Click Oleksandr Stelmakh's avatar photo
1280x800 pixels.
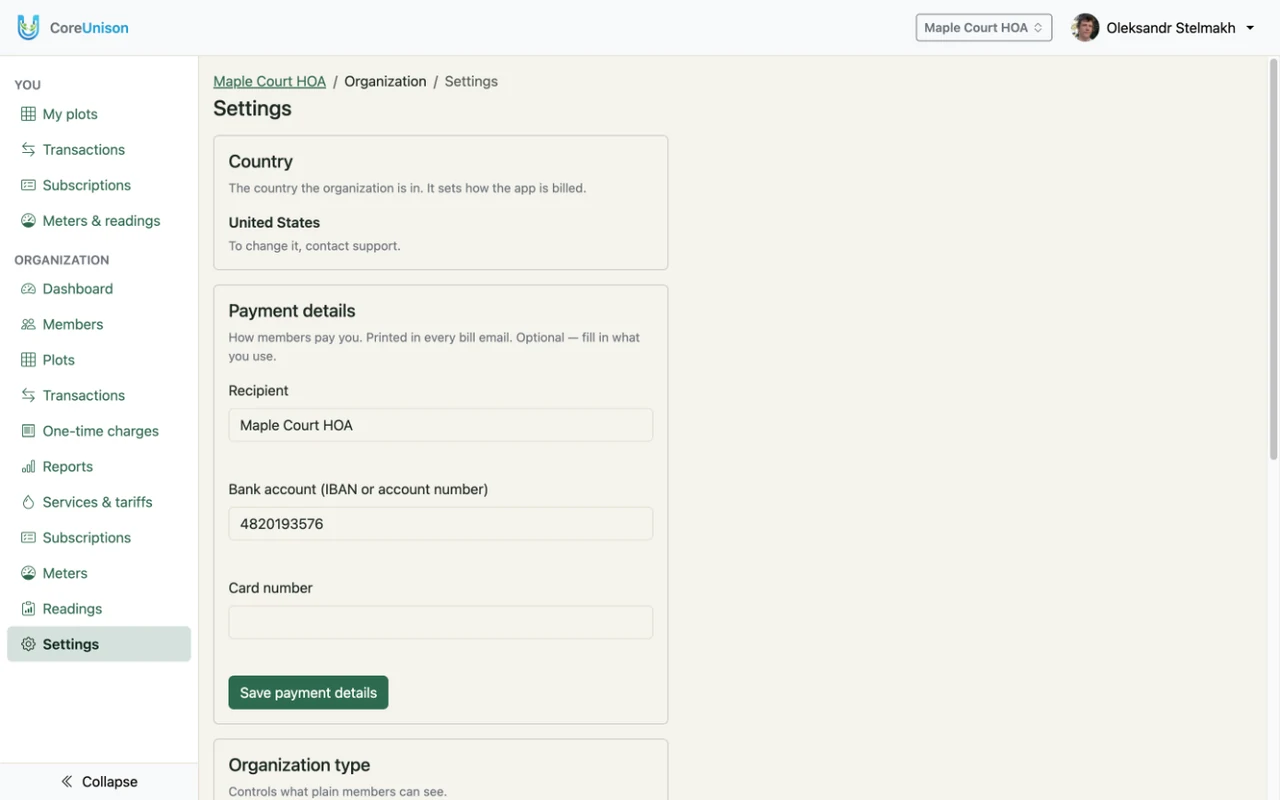[1085, 28]
